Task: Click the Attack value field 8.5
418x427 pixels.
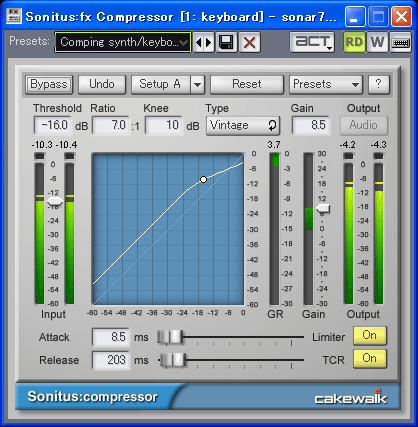Action: (111, 337)
